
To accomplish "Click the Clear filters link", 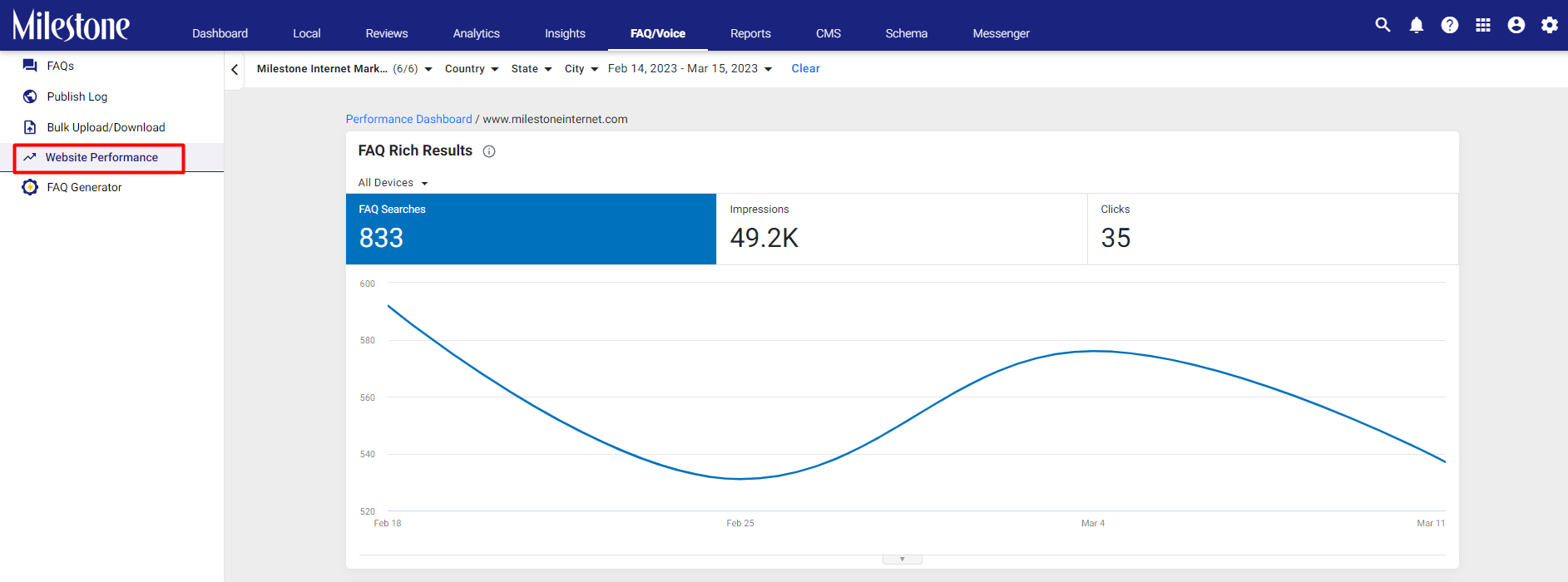I will click(x=805, y=69).
